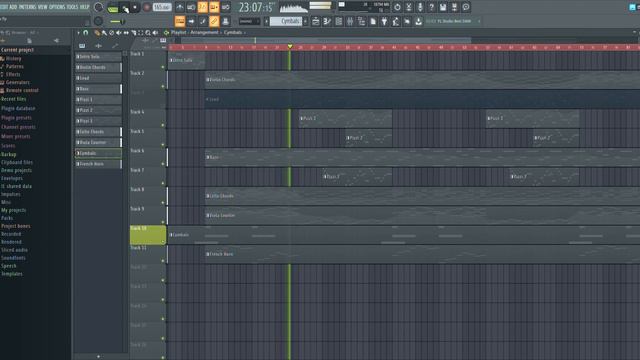Adjust the main volume slider
640x360 pixels.
click(118, 21)
